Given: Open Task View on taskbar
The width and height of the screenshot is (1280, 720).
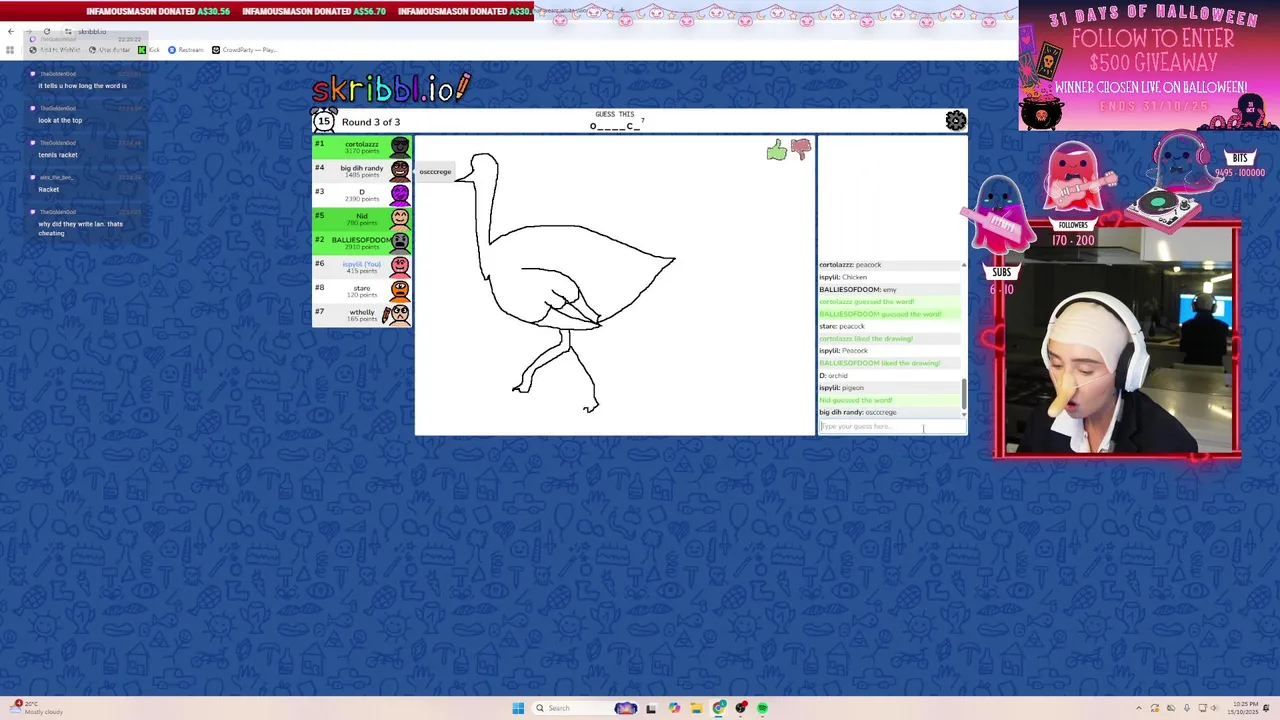Looking at the screenshot, I should tap(651, 708).
